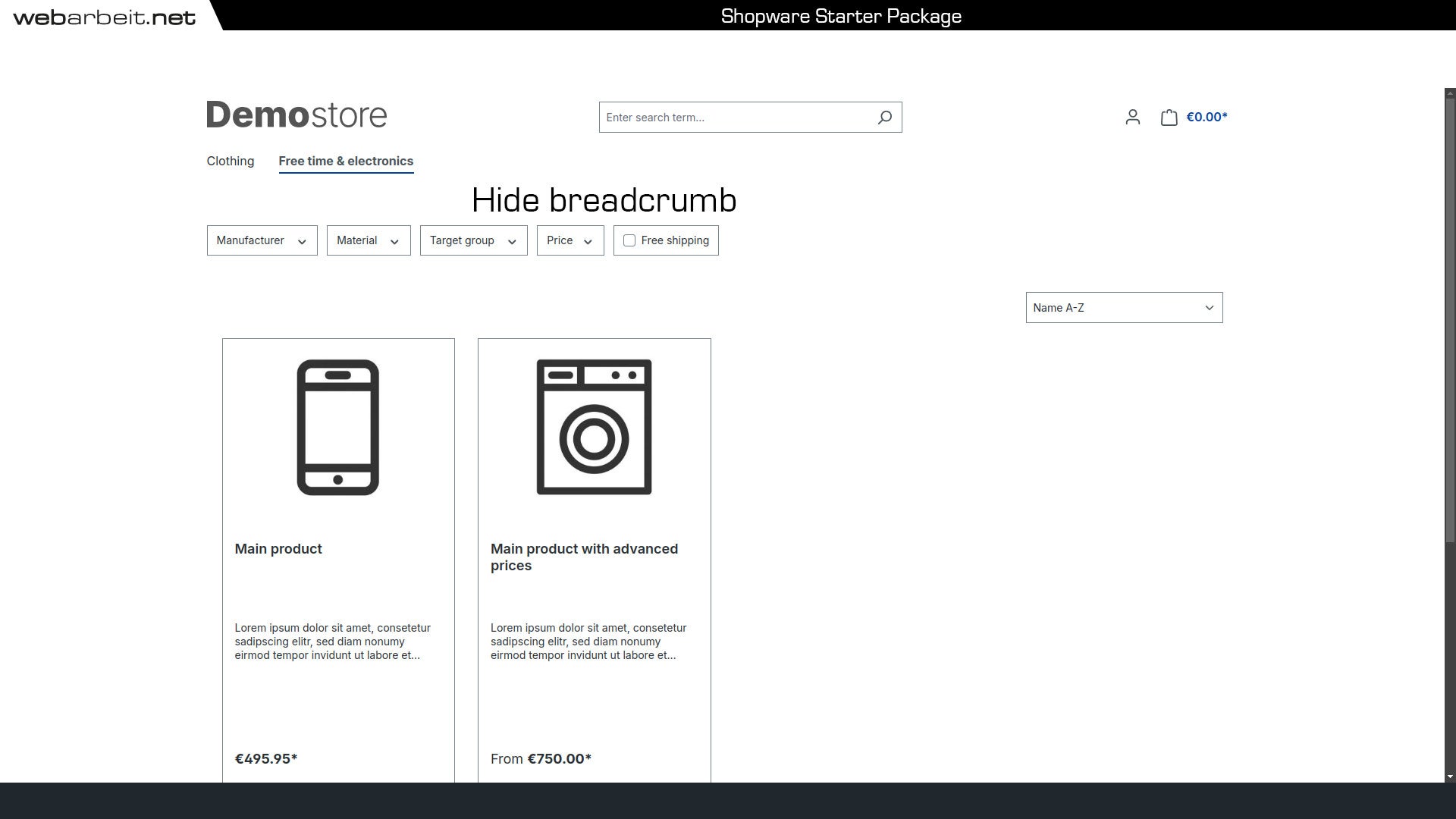Expand the Name A-Z sort dropdown
Image resolution: width=1456 pixels, height=819 pixels.
(x=1124, y=307)
